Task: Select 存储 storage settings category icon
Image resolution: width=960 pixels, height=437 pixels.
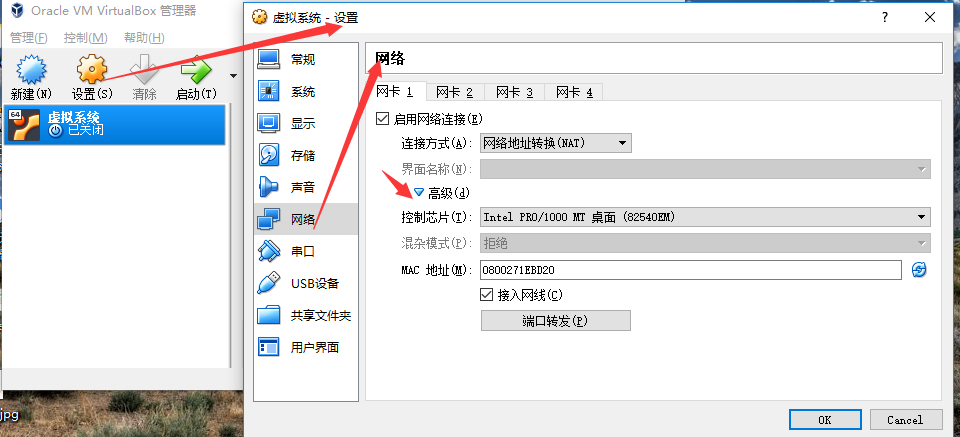Action: click(268, 155)
